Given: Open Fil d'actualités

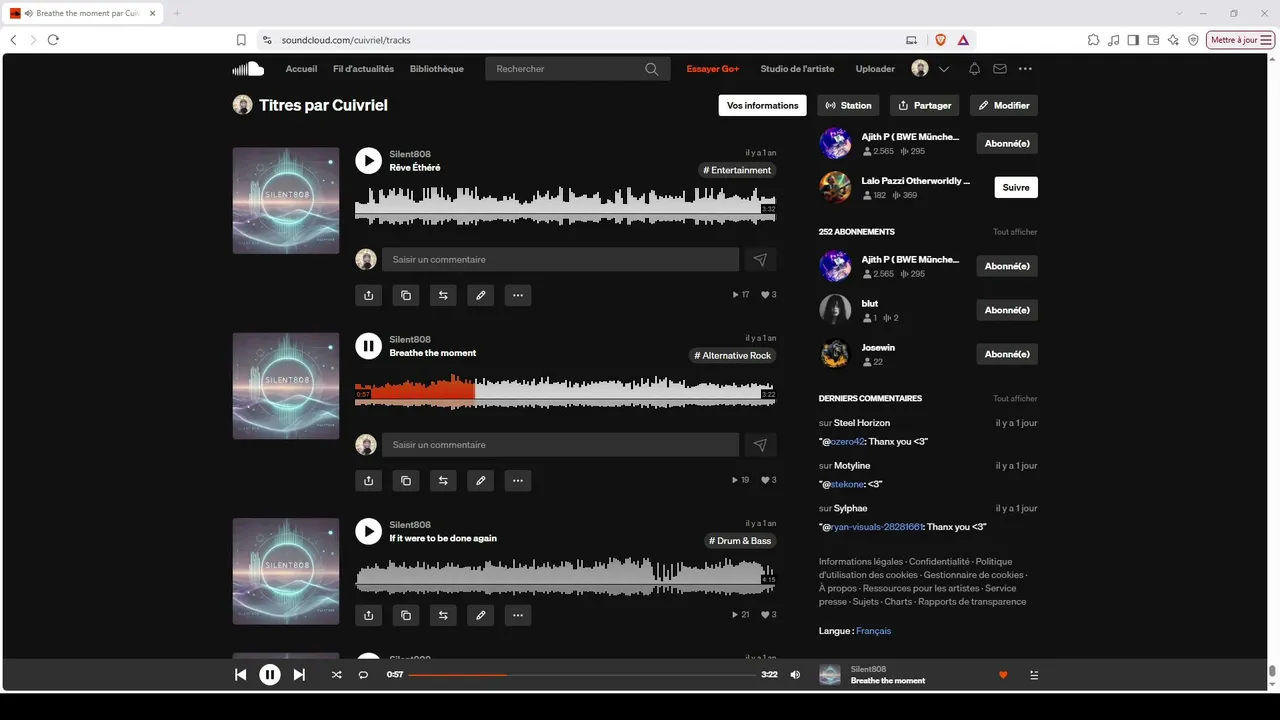Looking at the screenshot, I should pyautogui.click(x=363, y=69).
